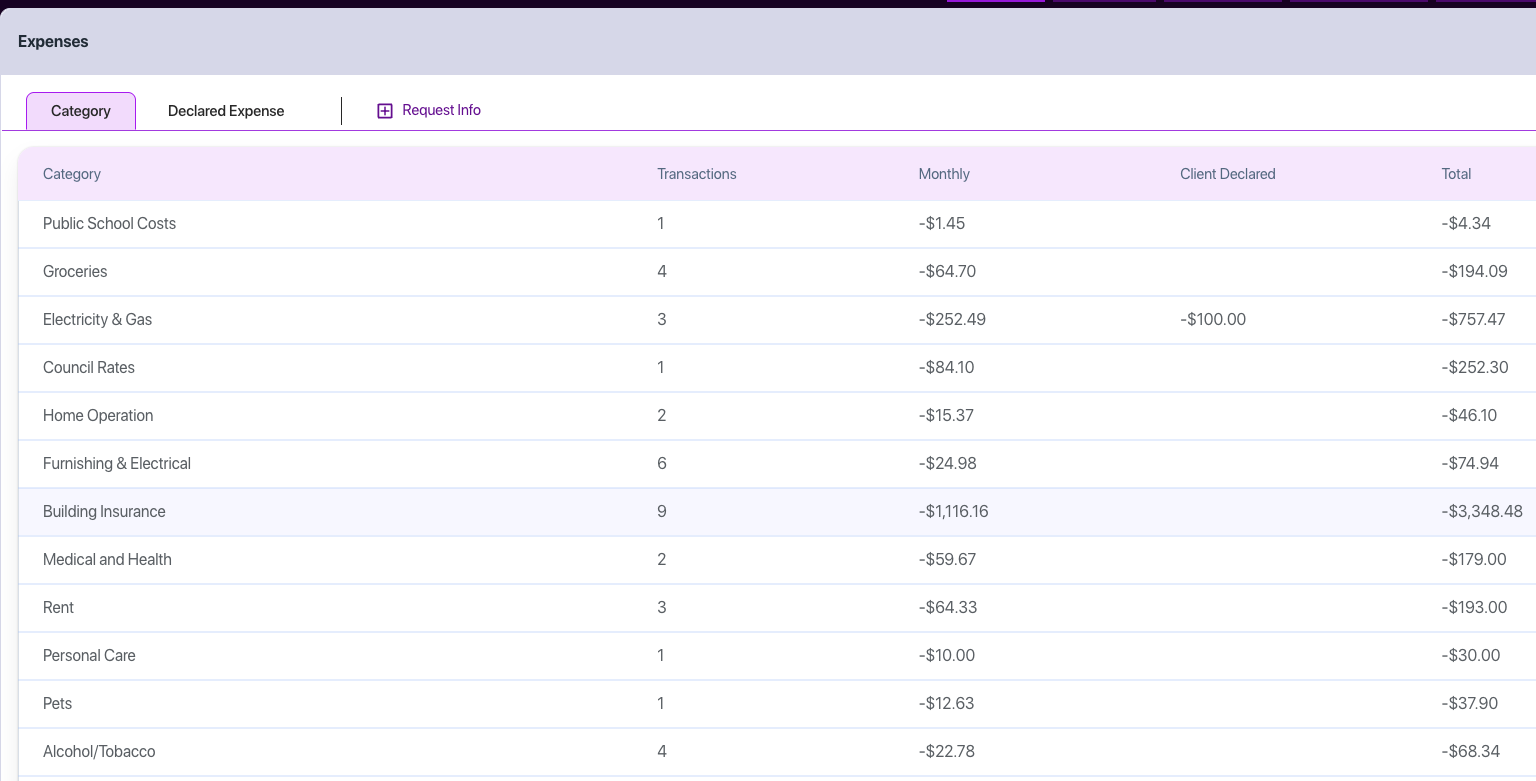This screenshot has width=1536, height=781.
Task: Select the Groceries category row
Action: point(75,271)
